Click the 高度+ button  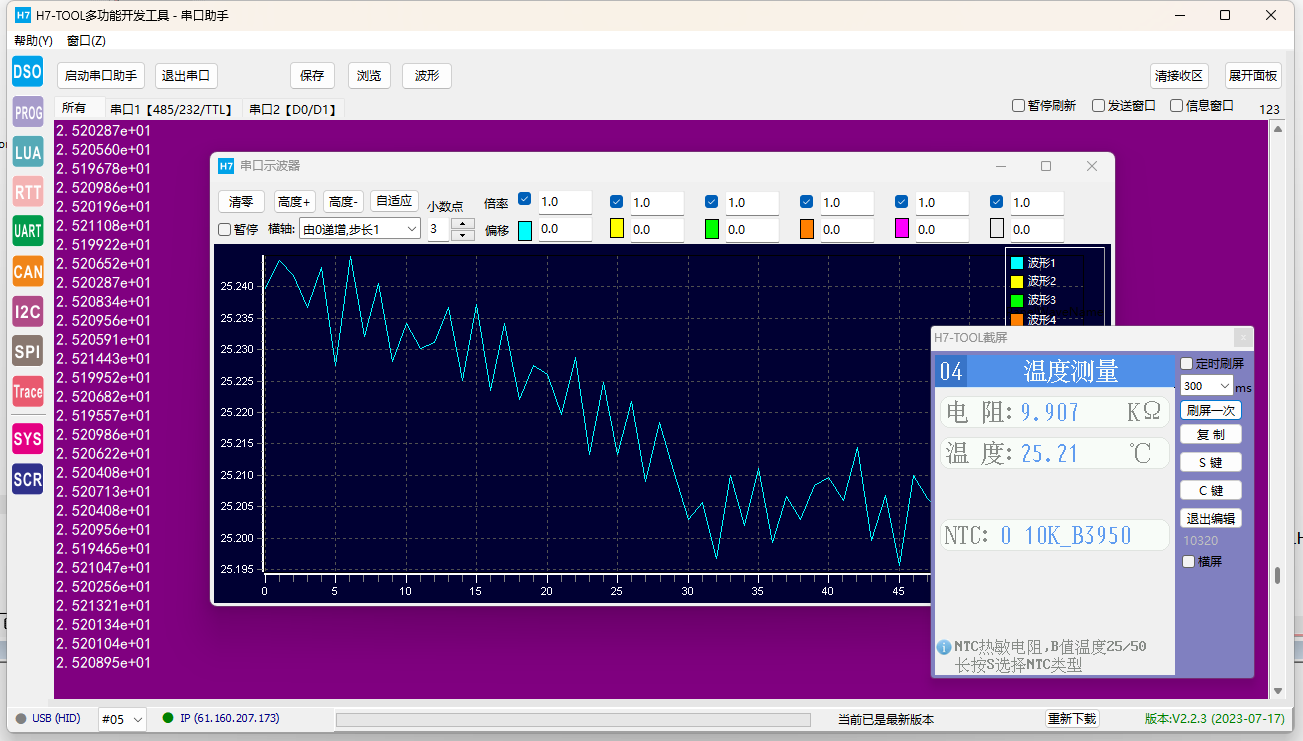[x=294, y=201]
